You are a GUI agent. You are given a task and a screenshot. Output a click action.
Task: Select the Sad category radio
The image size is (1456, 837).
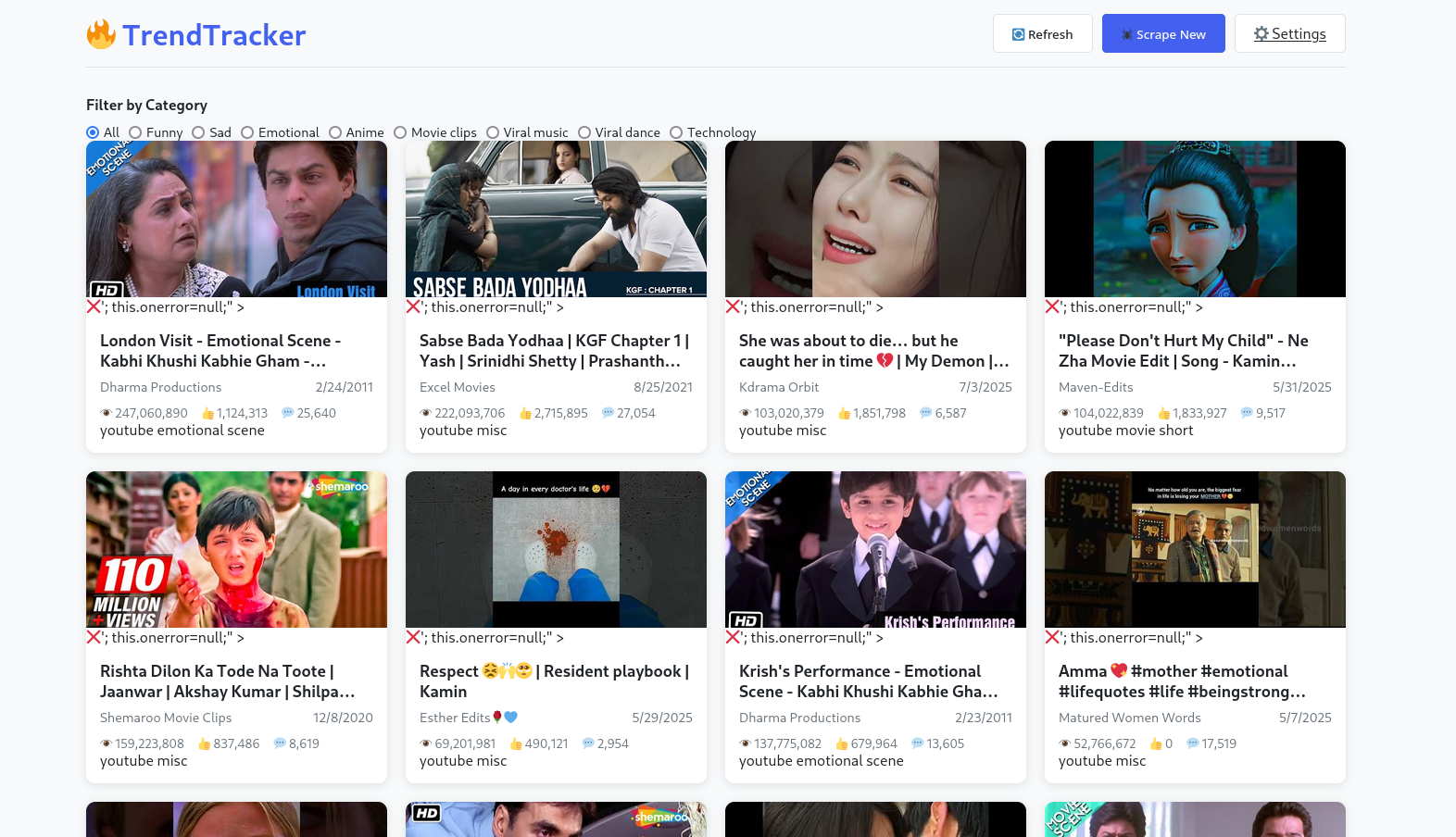tap(198, 132)
